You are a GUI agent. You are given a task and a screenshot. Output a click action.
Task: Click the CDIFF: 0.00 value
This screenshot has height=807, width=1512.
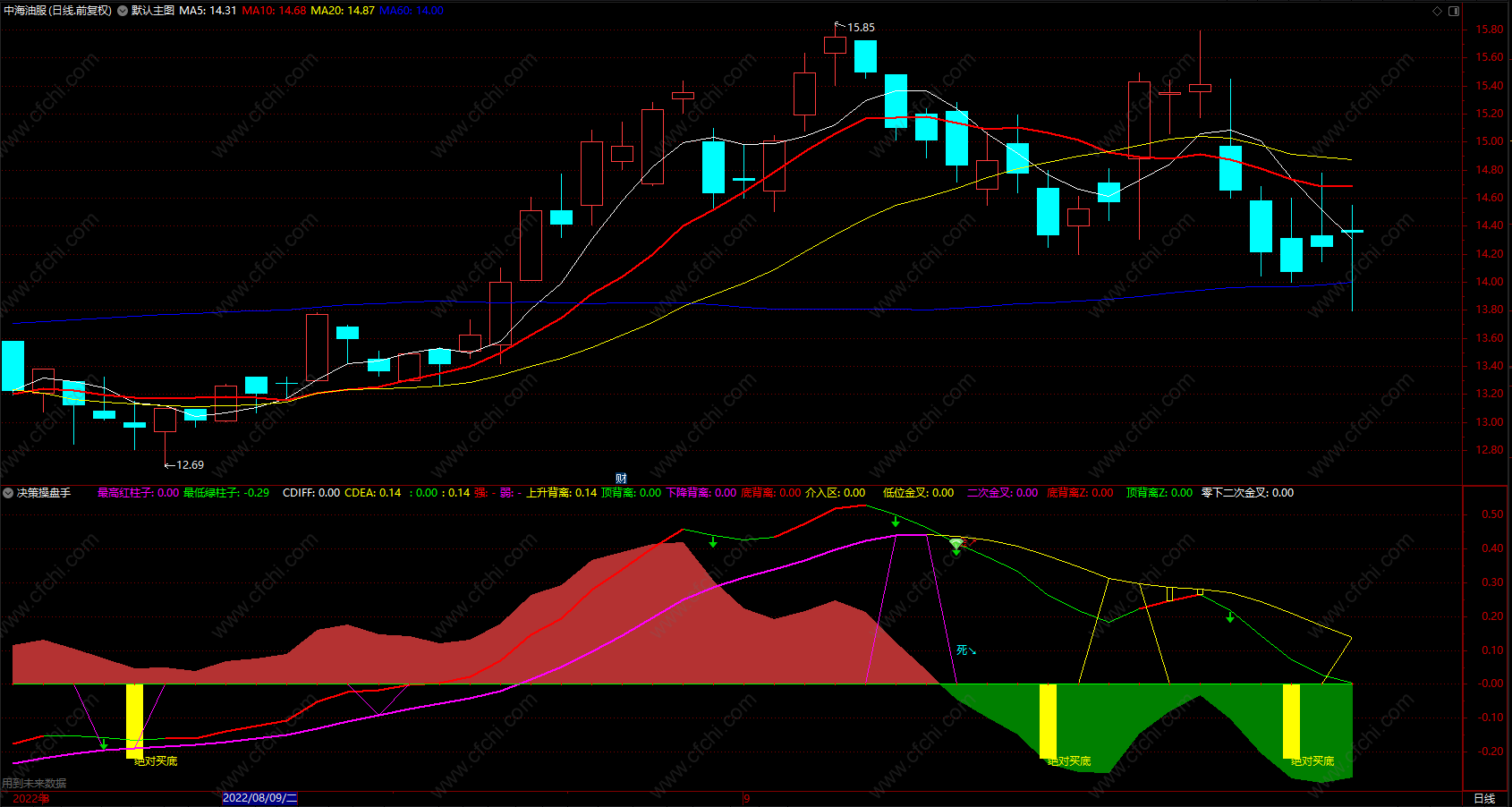[x=311, y=493]
